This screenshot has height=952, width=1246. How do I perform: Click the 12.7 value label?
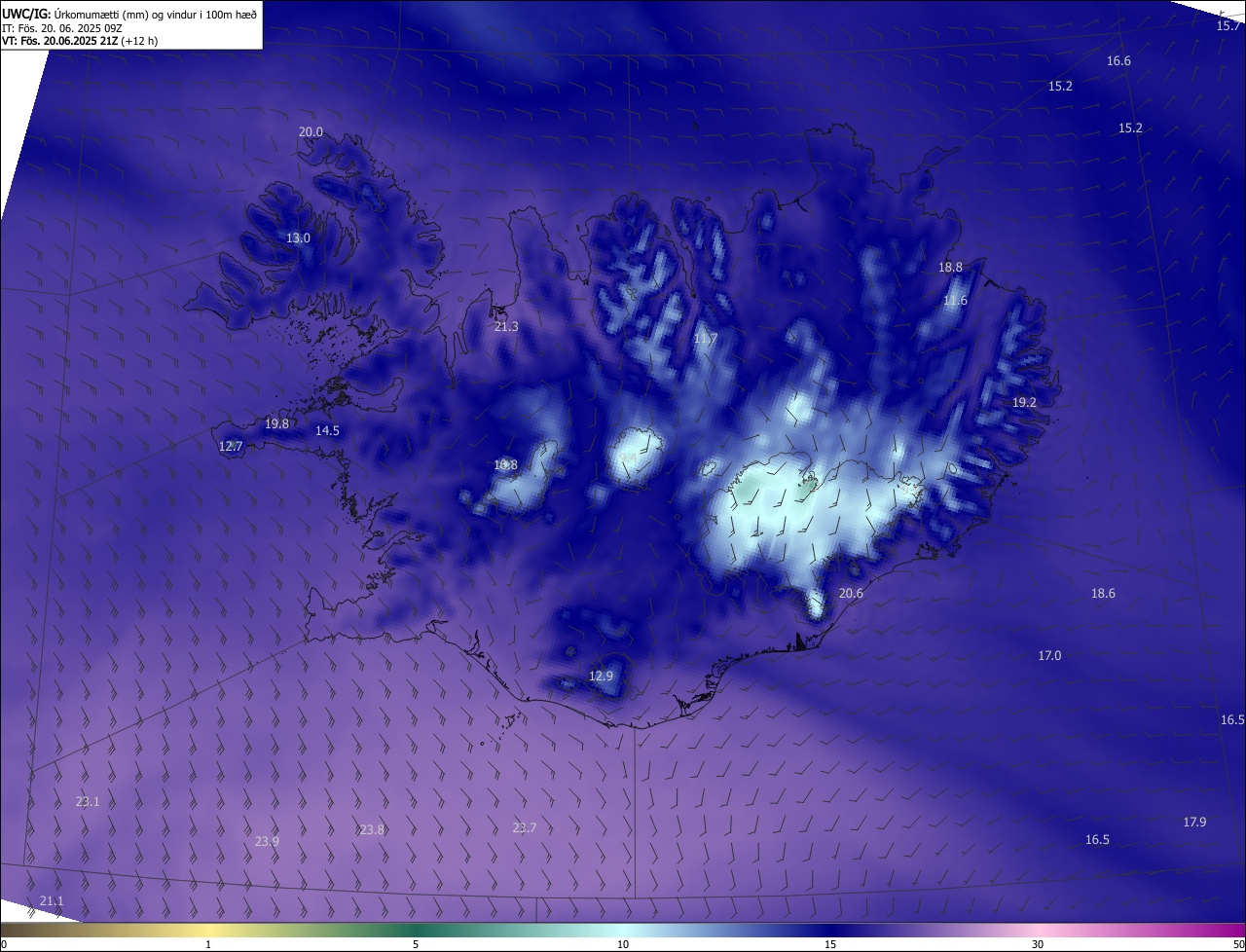pyautogui.click(x=231, y=447)
